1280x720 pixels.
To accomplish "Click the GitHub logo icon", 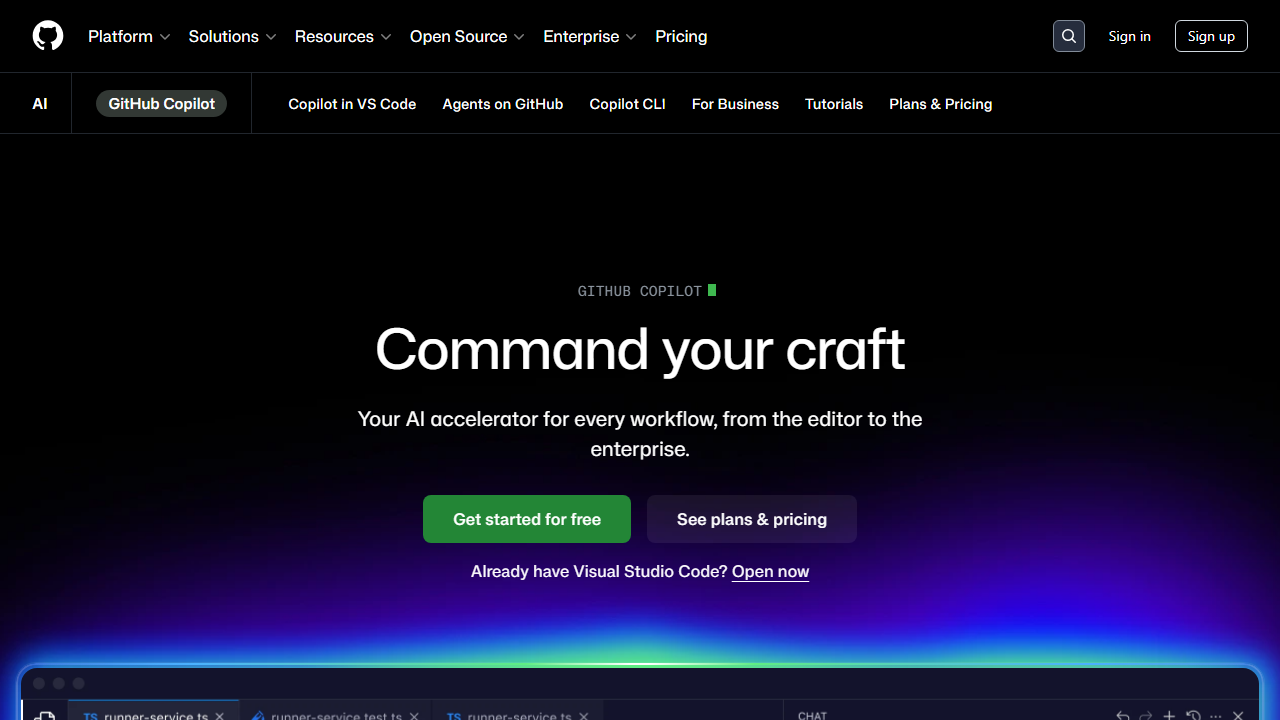I will tap(47, 35).
